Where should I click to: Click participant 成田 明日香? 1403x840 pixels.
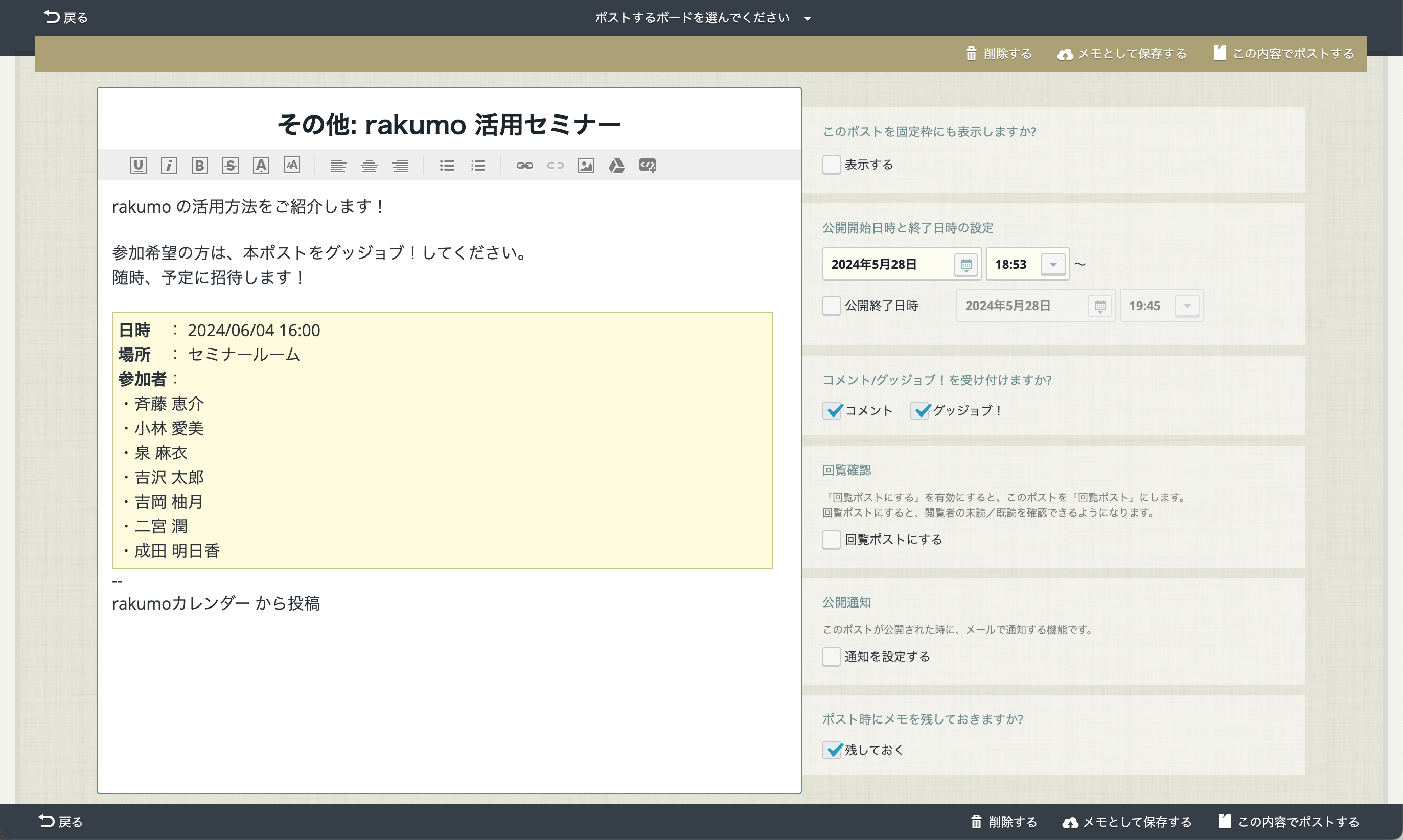tap(177, 551)
